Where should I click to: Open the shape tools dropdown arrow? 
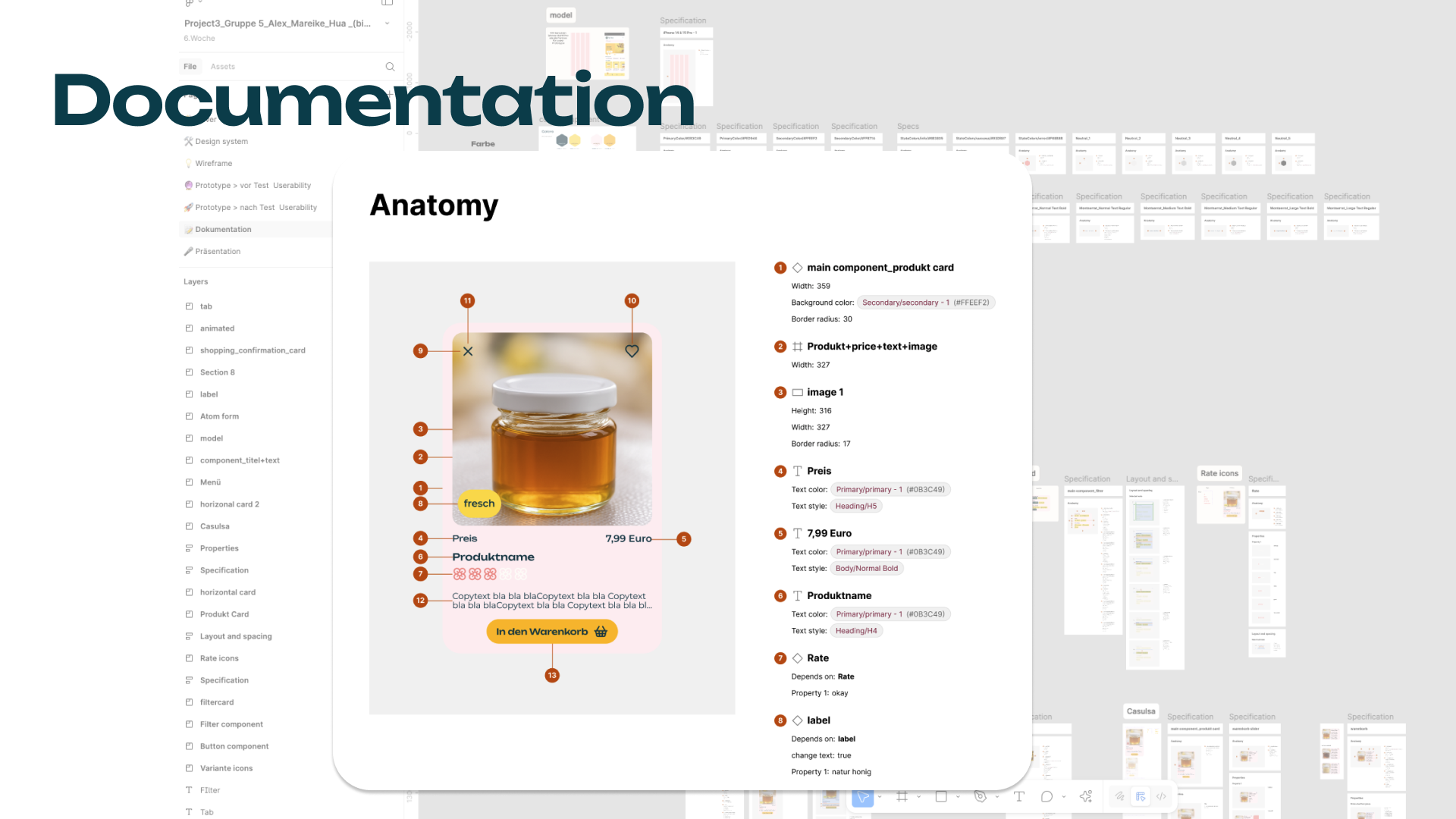click(959, 797)
